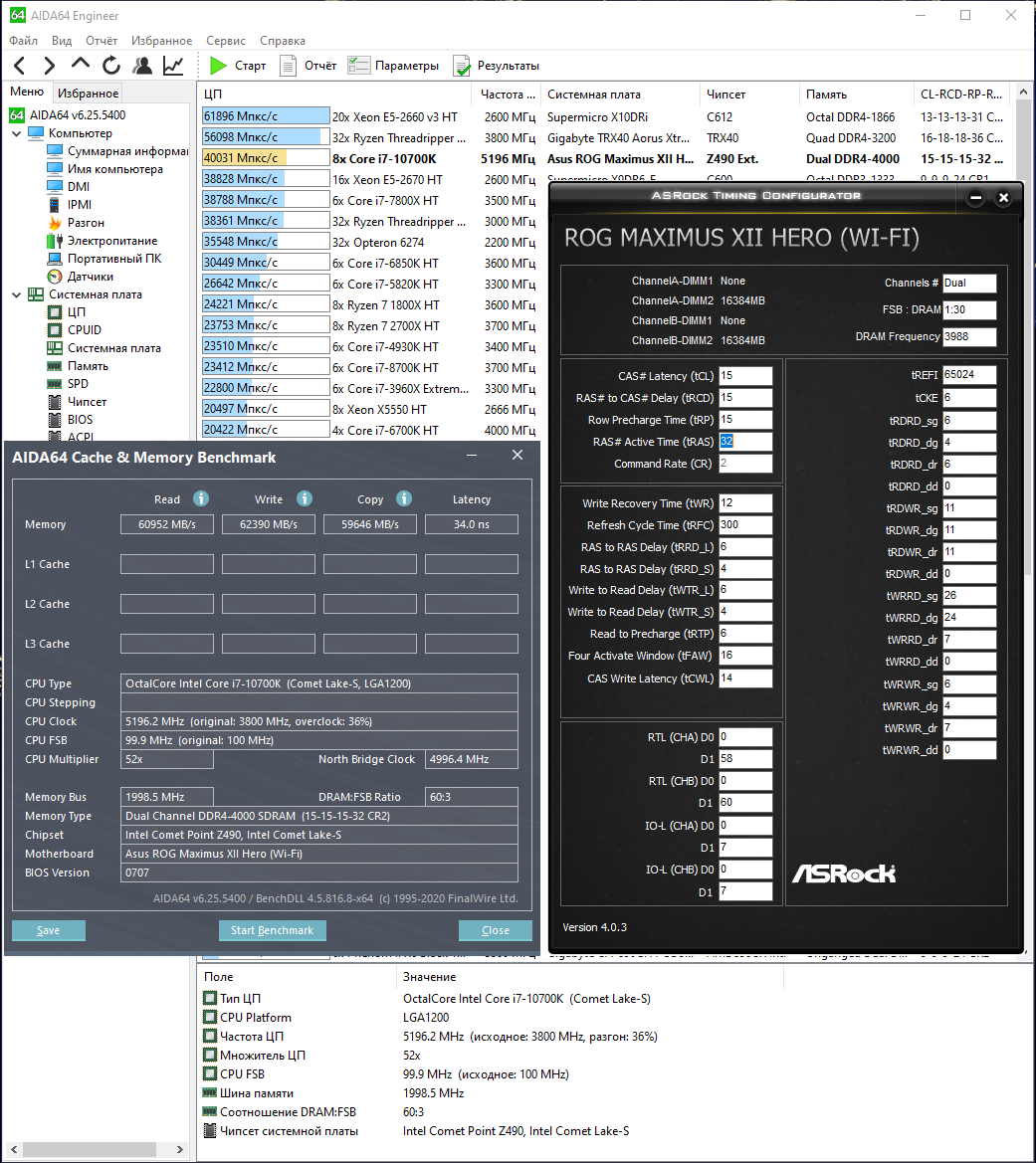Click the Copy info icon

(404, 498)
